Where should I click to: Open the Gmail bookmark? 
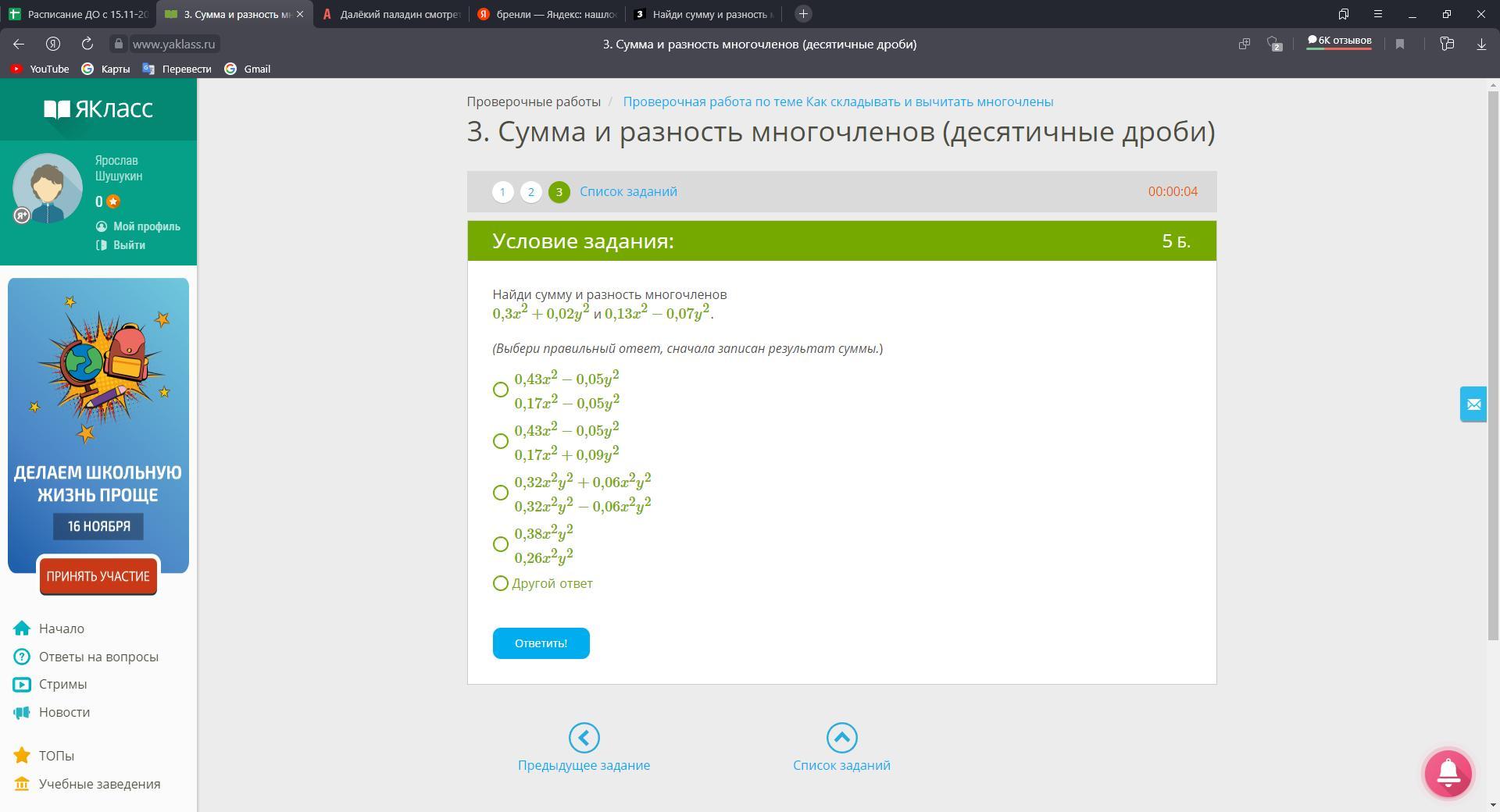[x=248, y=69]
